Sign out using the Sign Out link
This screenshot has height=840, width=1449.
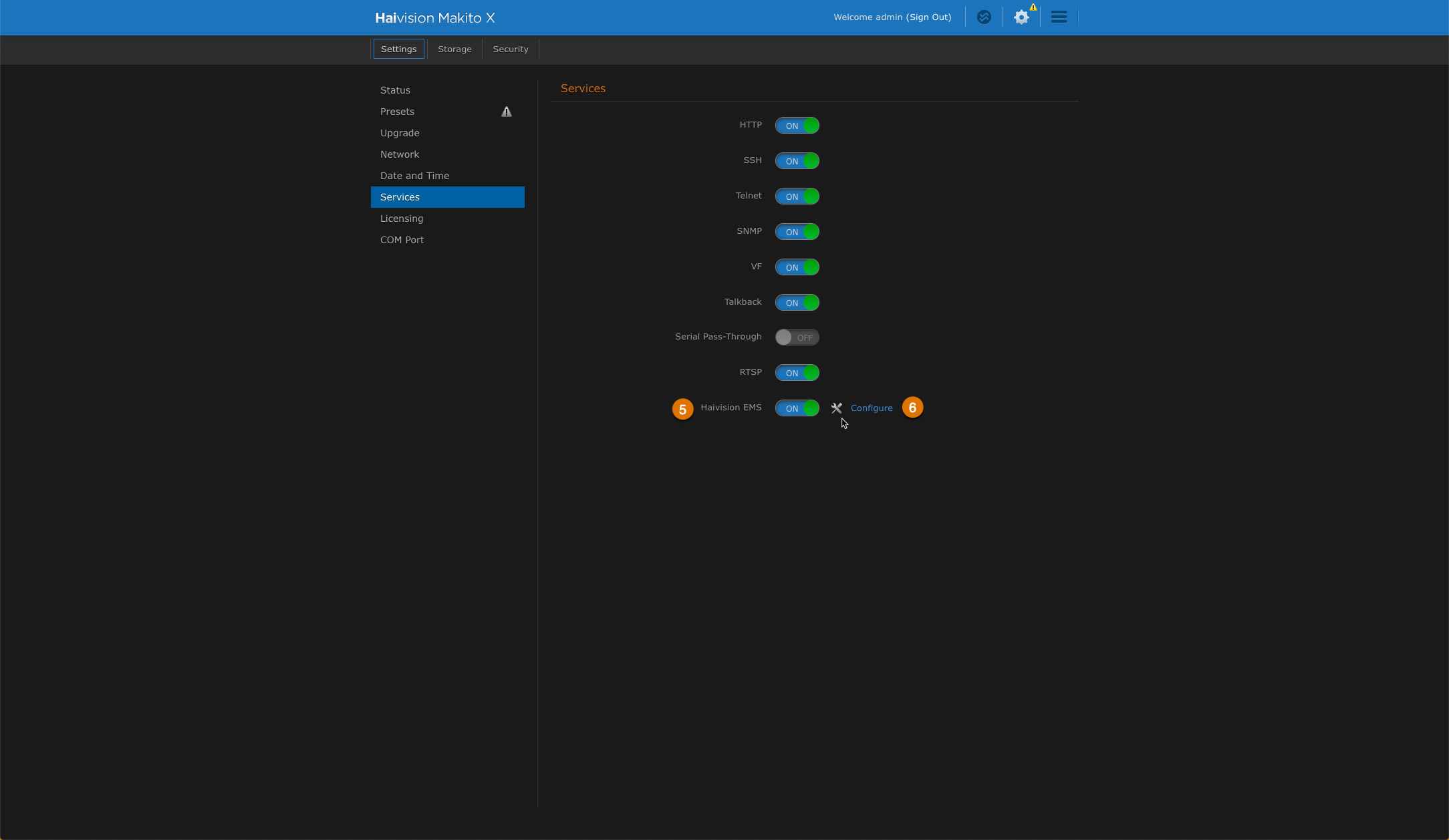(929, 17)
